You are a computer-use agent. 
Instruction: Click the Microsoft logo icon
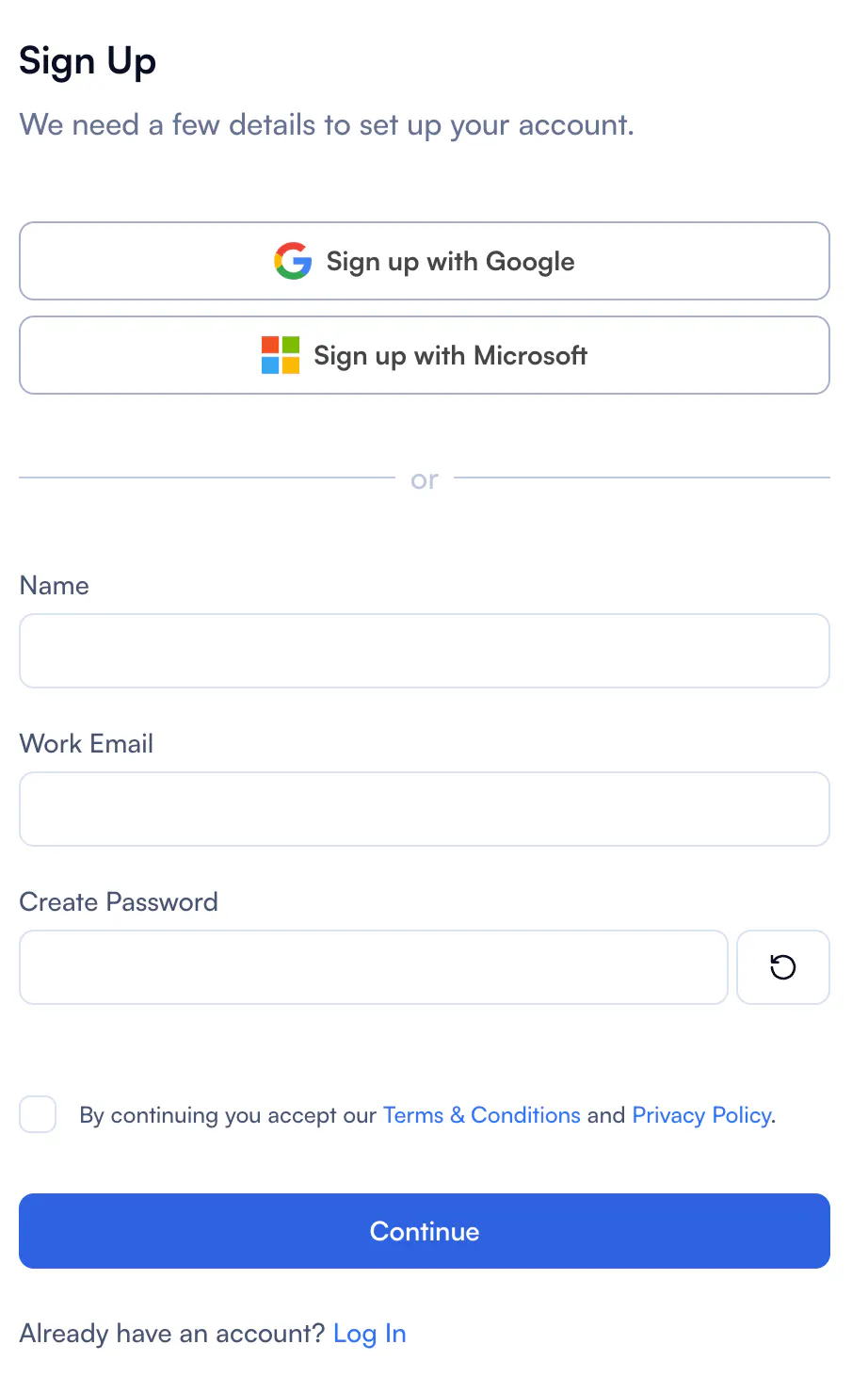click(x=281, y=355)
